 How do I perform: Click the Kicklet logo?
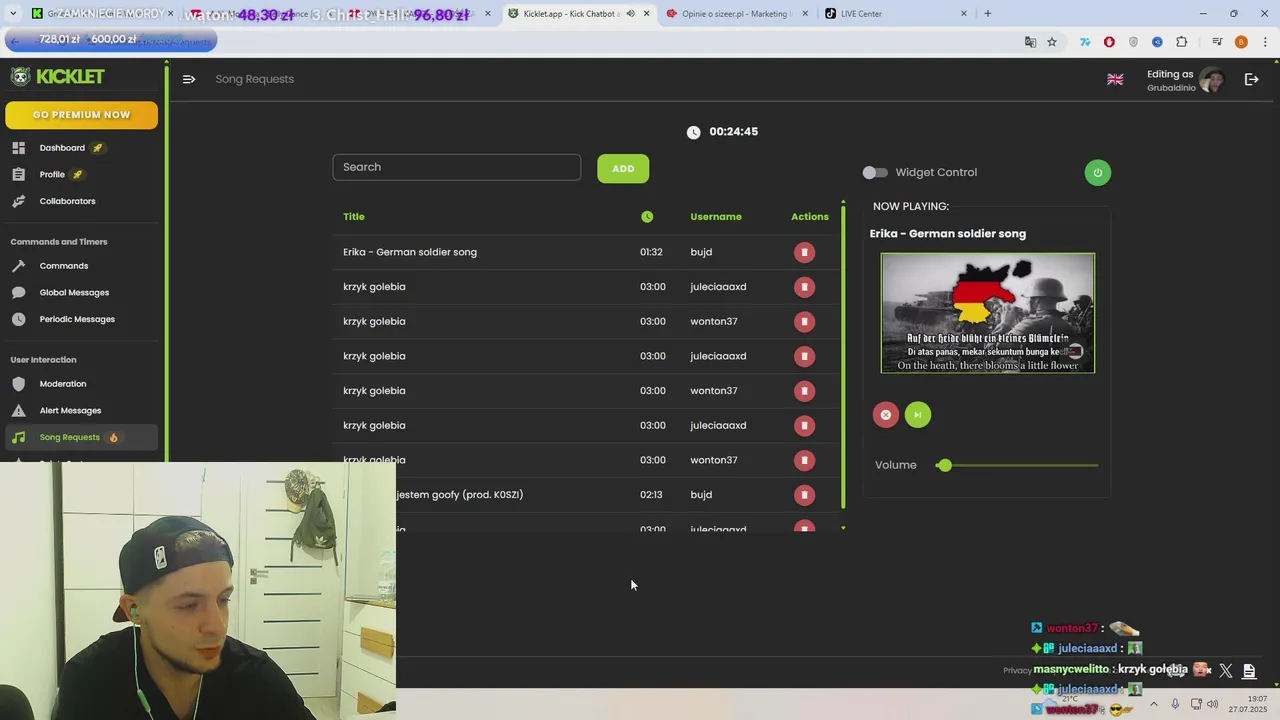57,77
